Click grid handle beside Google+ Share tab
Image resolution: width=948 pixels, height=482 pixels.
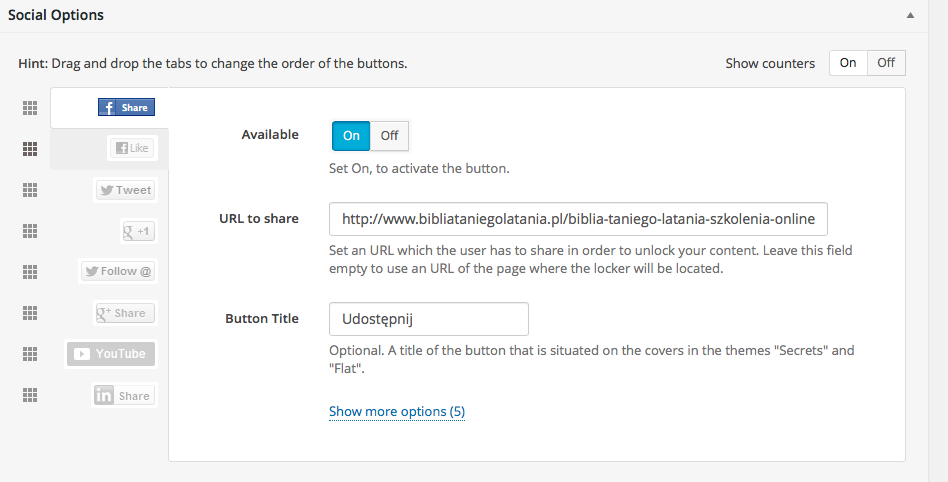coord(30,313)
